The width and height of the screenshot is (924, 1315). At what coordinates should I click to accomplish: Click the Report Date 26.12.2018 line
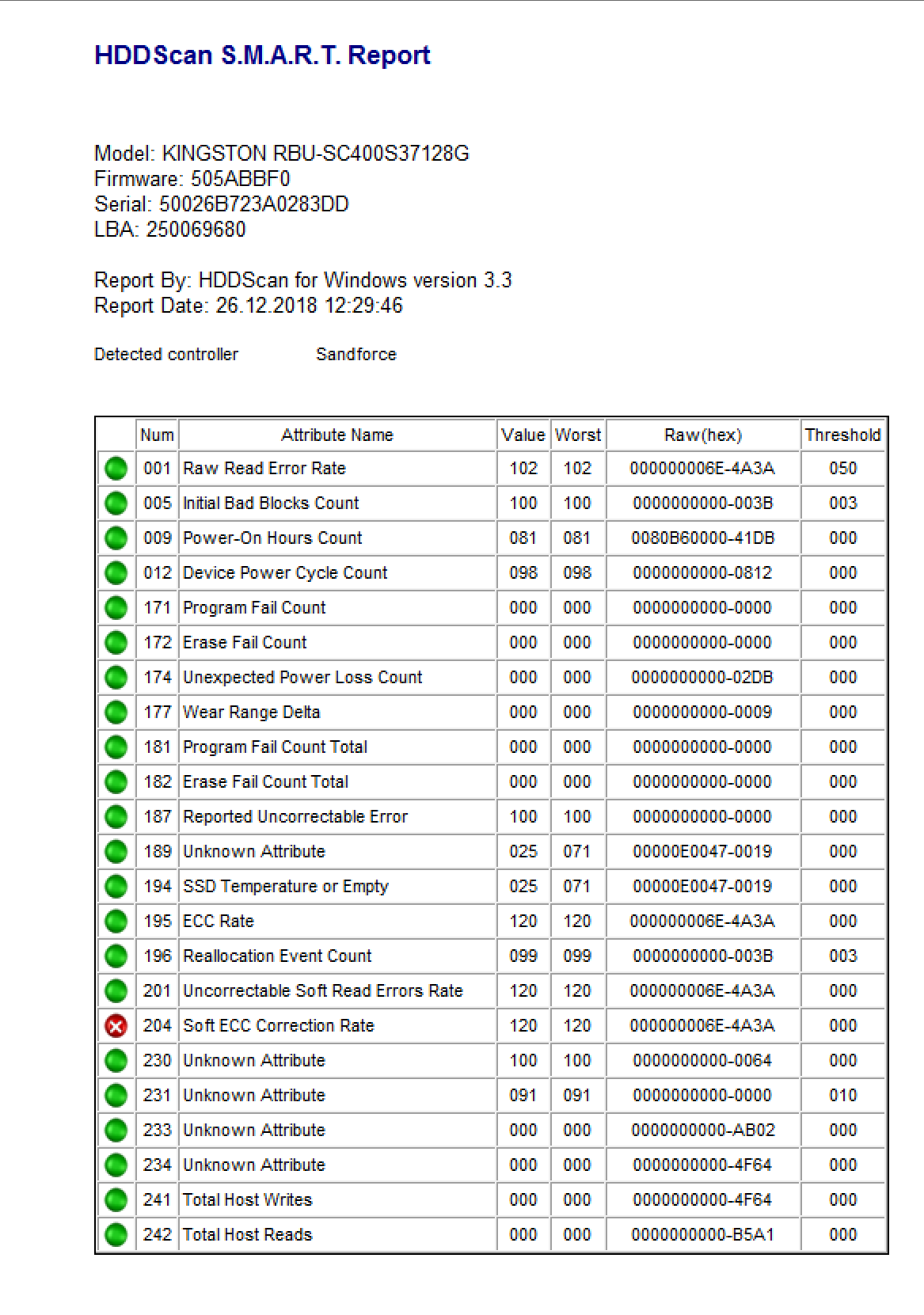249,306
